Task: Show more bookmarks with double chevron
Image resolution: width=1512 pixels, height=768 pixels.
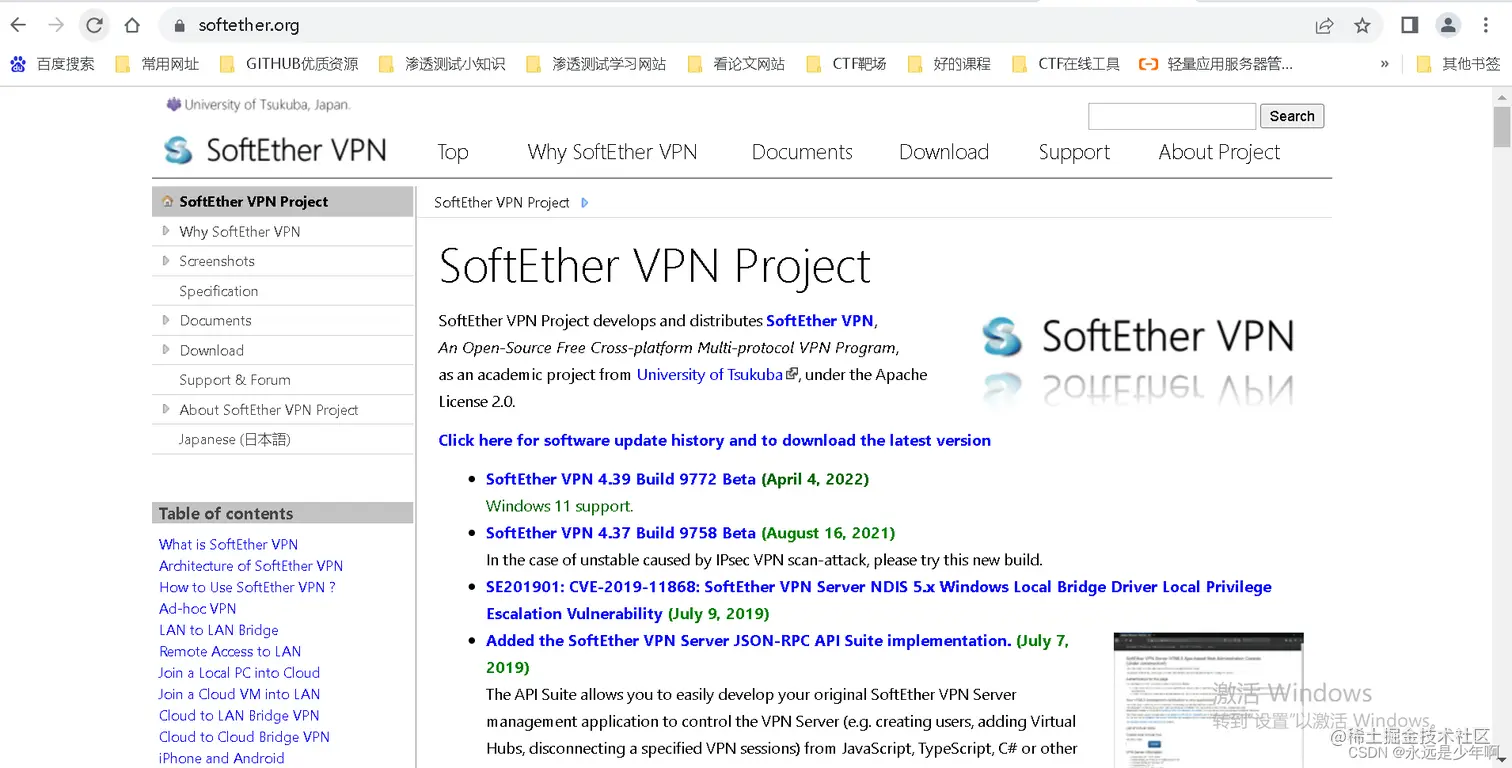Action: [x=1384, y=64]
